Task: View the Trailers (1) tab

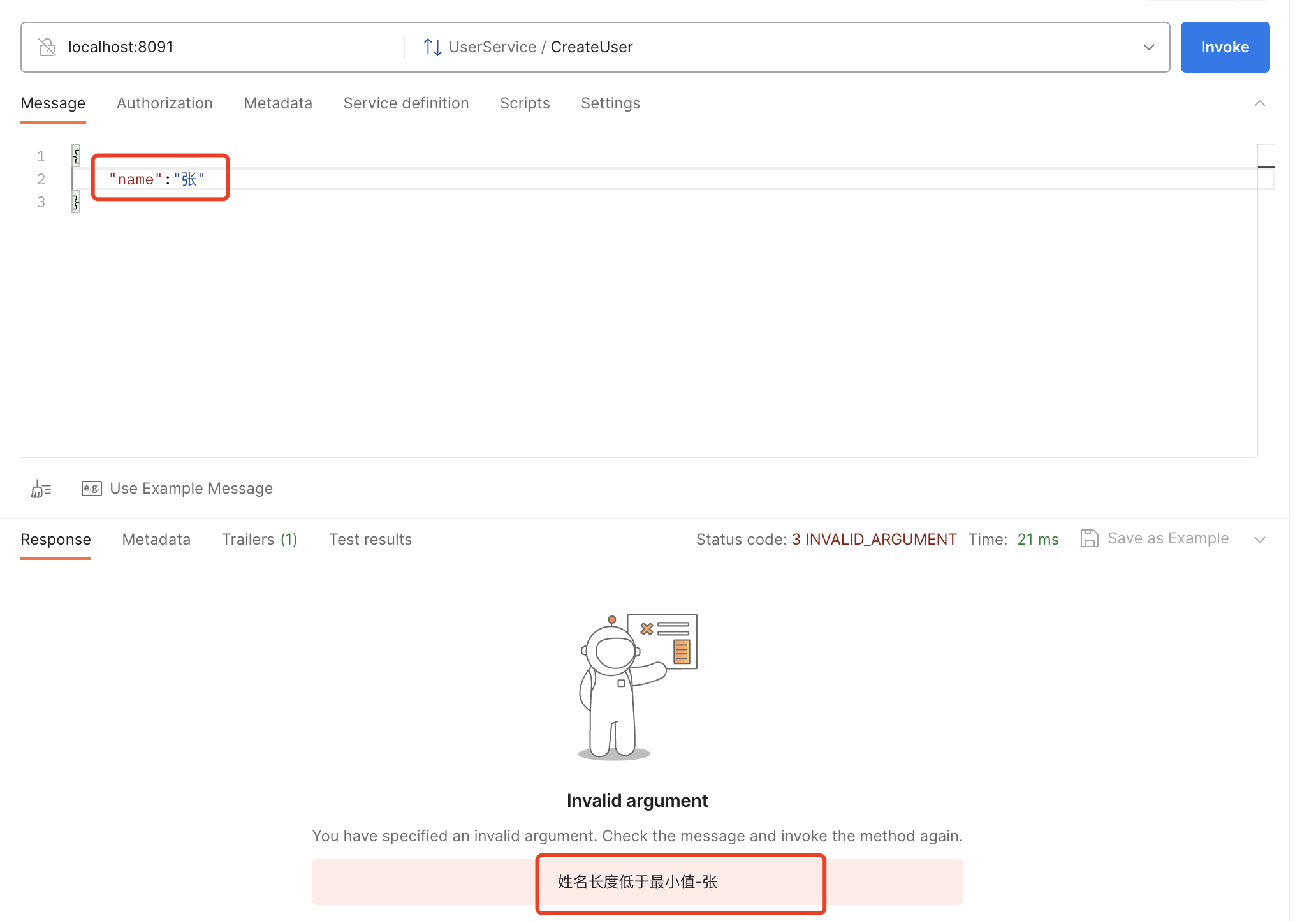Action: [x=260, y=540]
